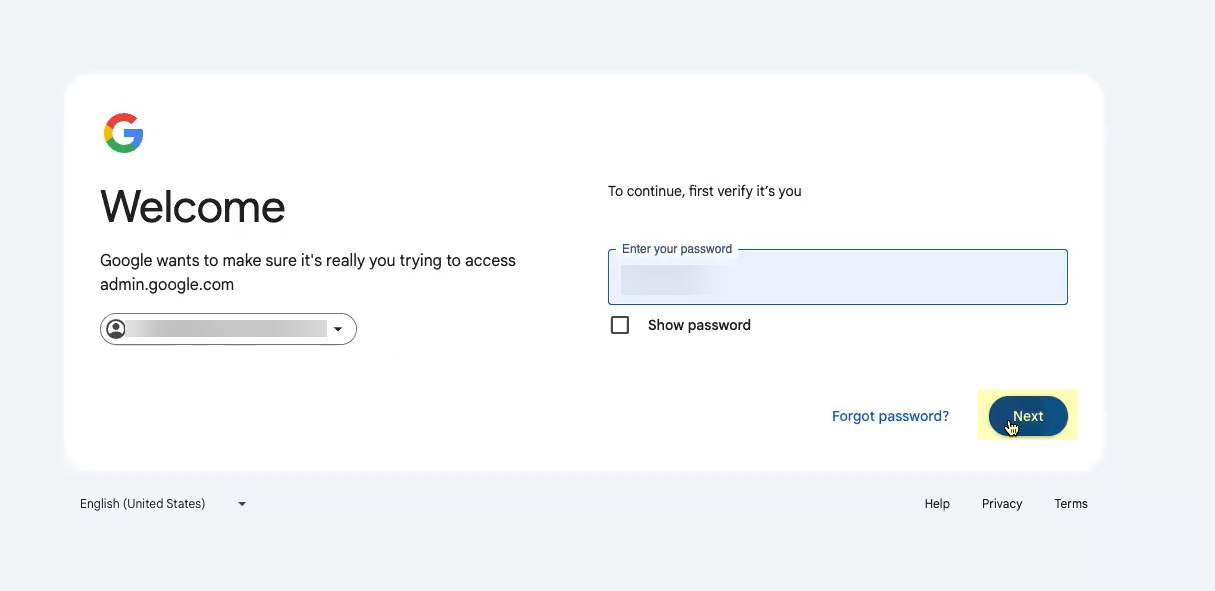Open the Privacy link in the footer
Screen dimensions: 1215x591
[x=1002, y=504]
